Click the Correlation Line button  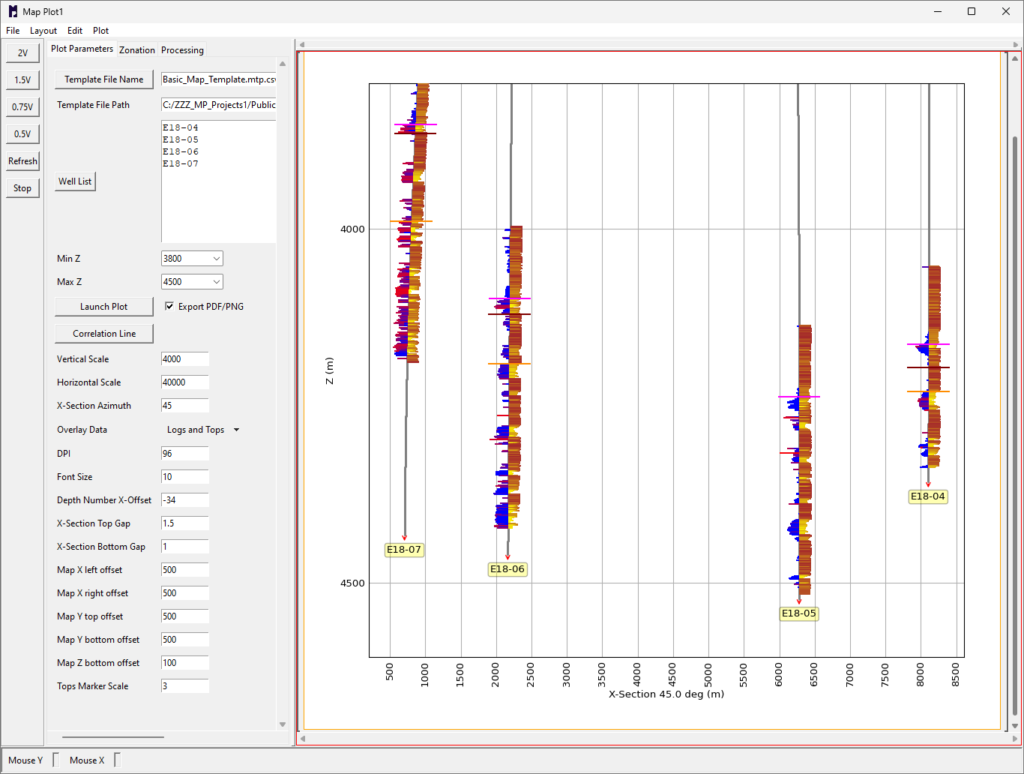pos(104,333)
